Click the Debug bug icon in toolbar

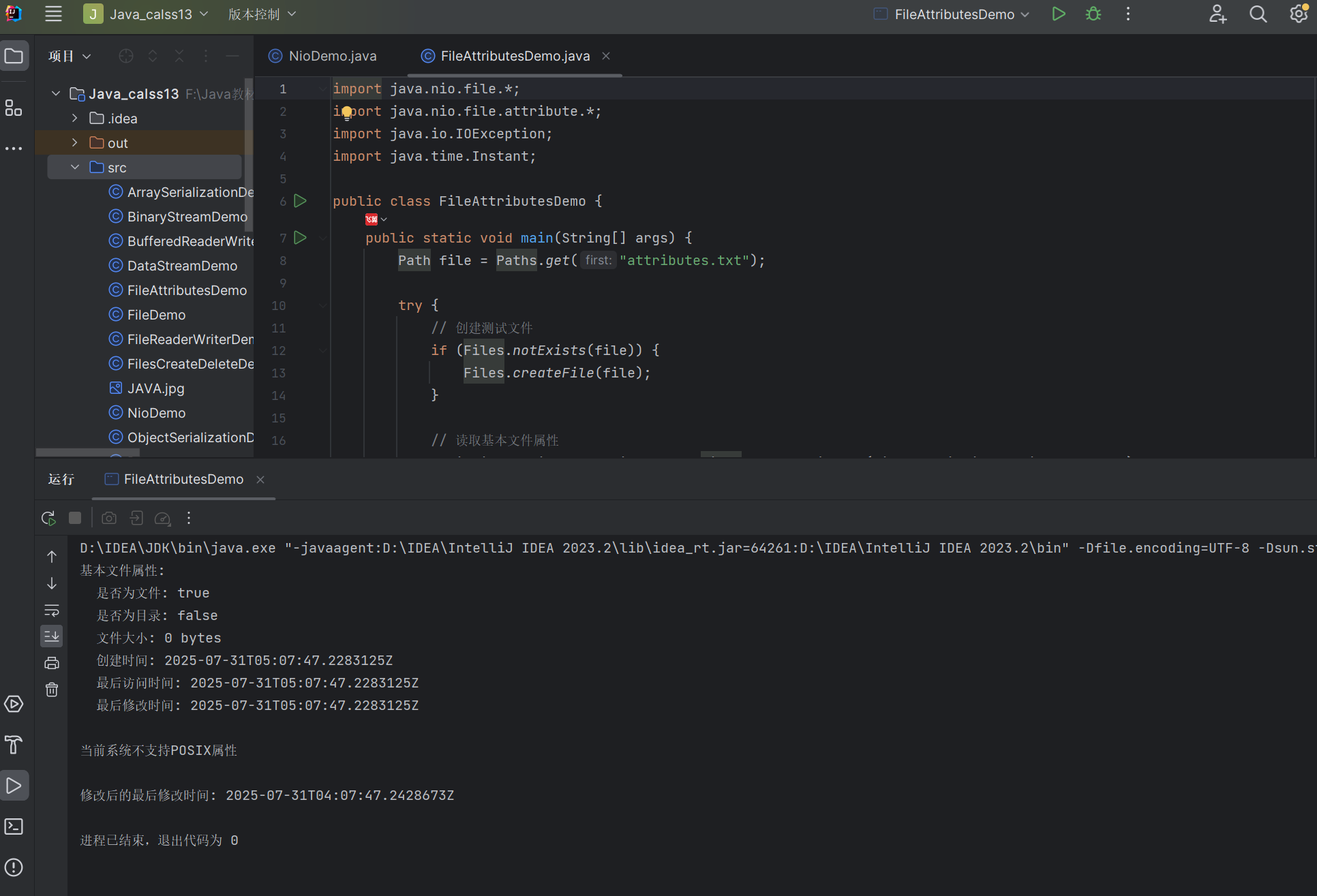[1093, 14]
